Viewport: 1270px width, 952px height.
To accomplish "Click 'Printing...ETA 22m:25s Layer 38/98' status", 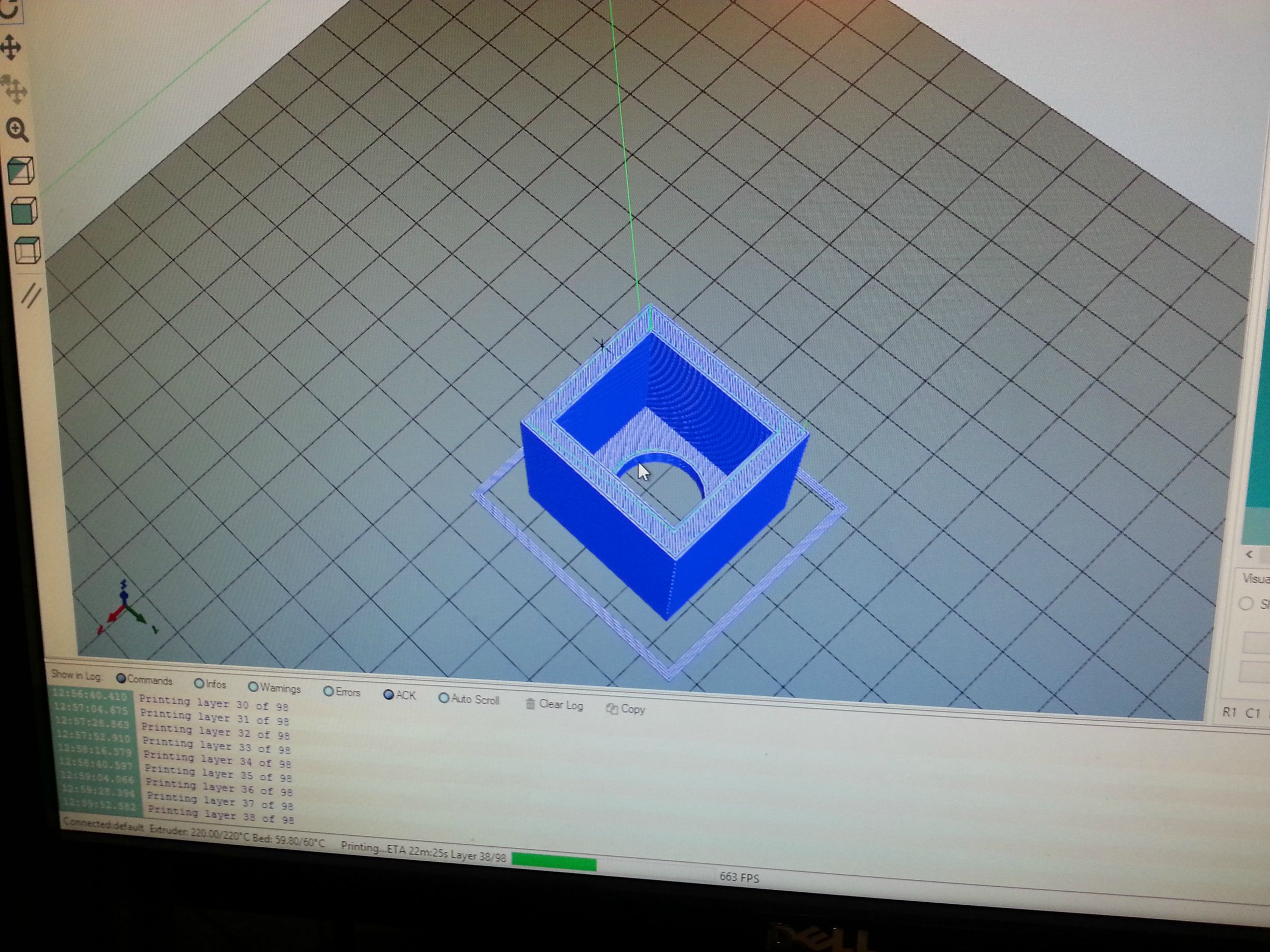I will coord(423,851).
